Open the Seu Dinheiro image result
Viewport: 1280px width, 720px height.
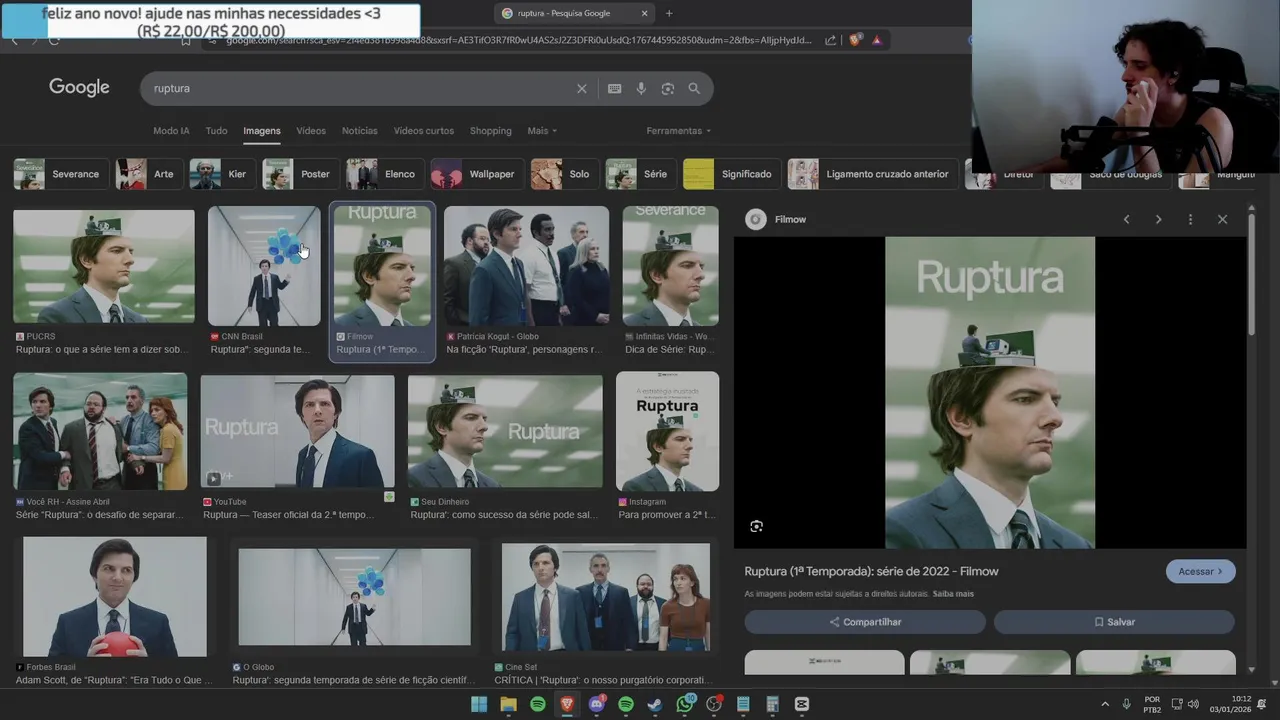coord(505,431)
